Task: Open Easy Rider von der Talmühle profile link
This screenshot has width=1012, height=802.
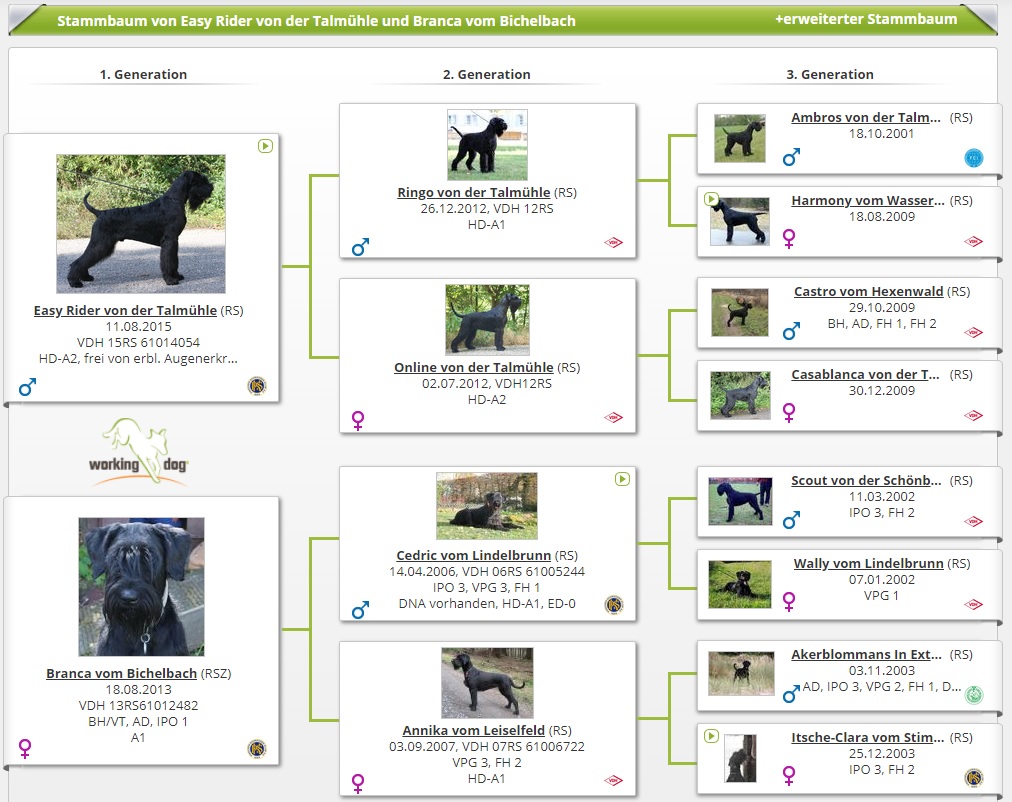Action: [125, 311]
